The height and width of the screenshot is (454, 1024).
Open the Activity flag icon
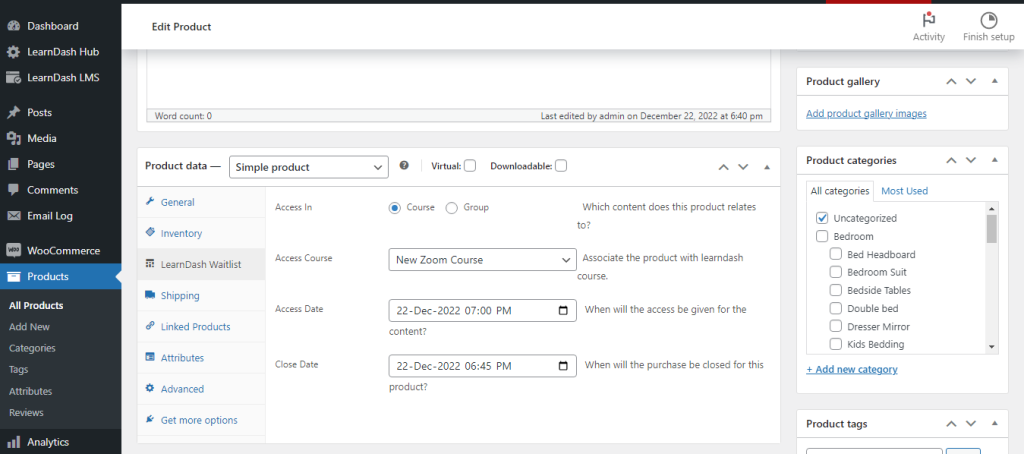tap(929, 18)
